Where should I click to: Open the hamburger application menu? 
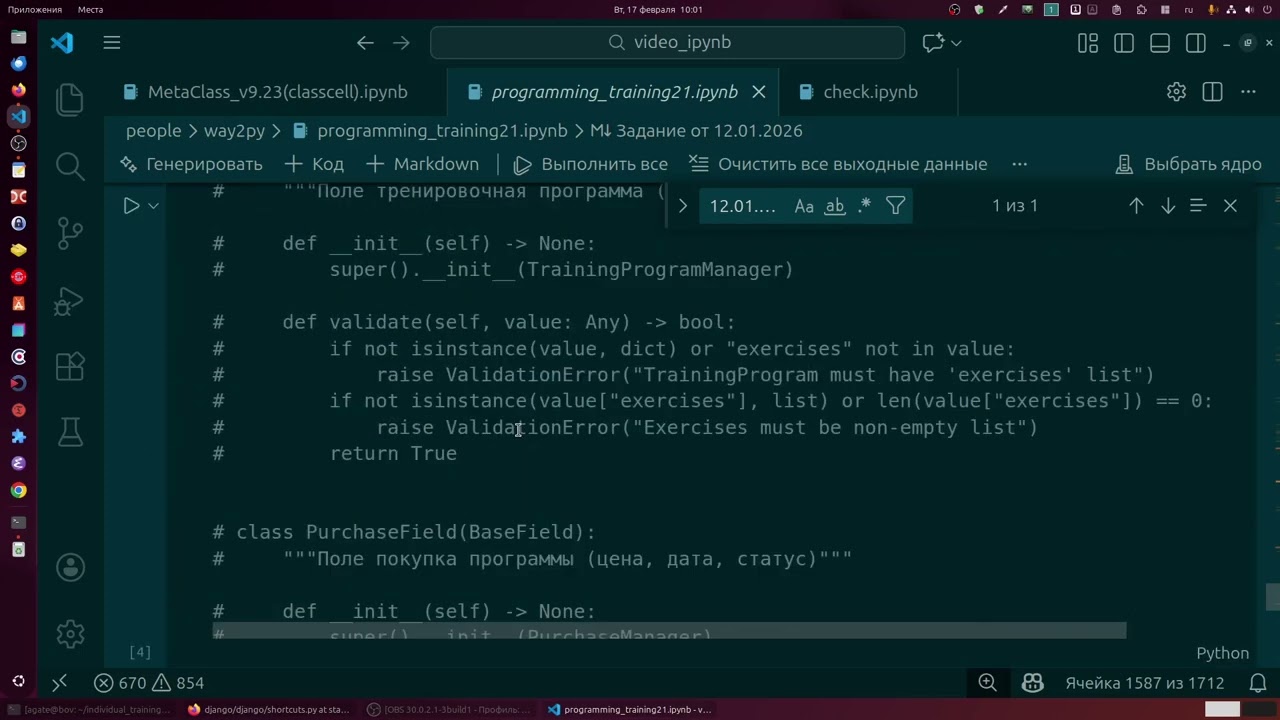pyautogui.click(x=112, y=42)
